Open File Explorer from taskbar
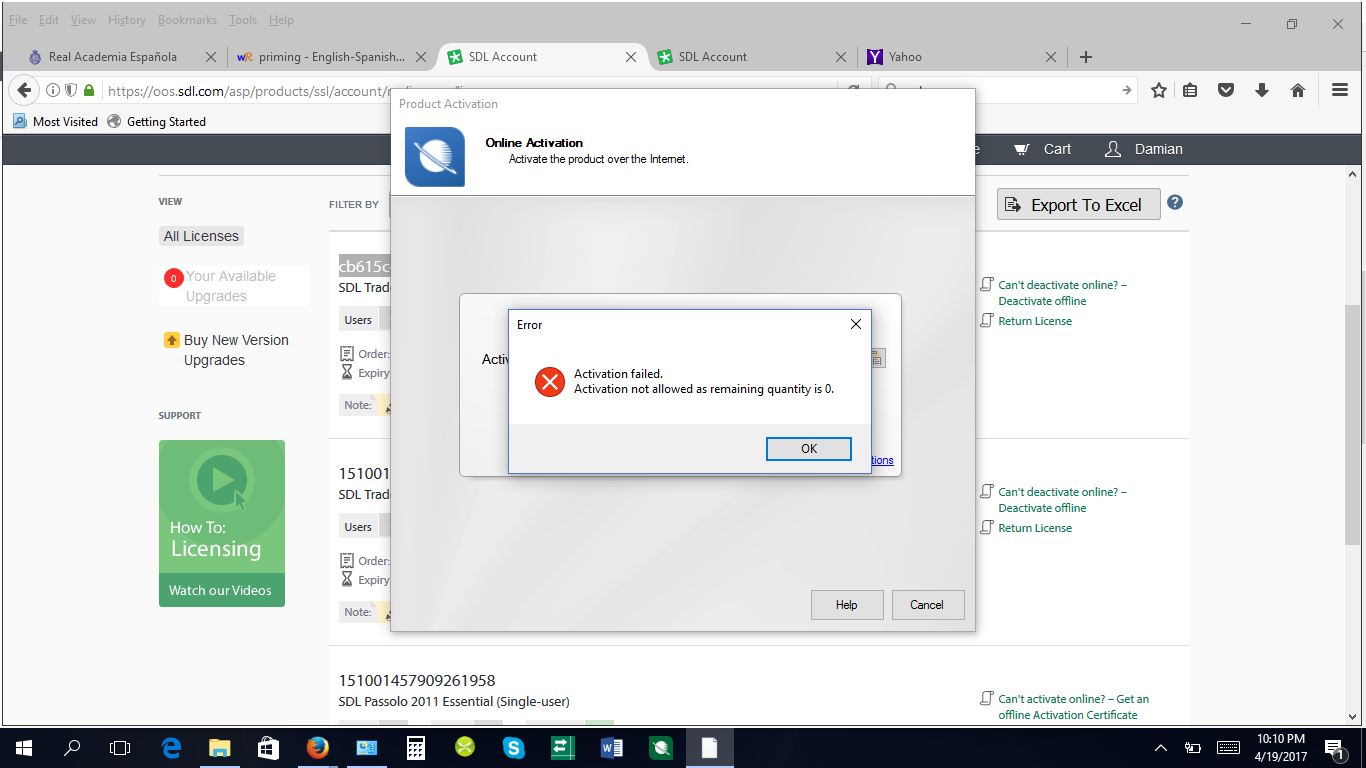This screenshot has height=768, width=1366. (220, 747)
